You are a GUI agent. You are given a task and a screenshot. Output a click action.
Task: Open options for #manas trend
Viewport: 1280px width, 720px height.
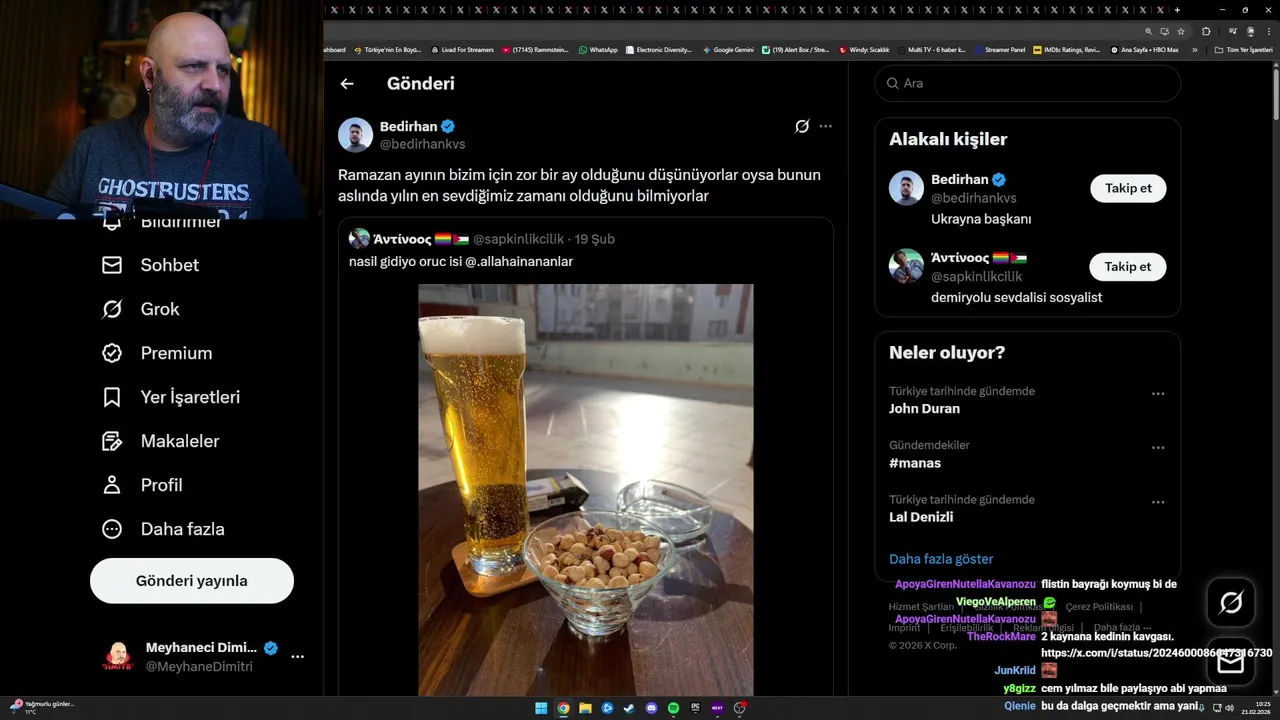(1158, 448)
